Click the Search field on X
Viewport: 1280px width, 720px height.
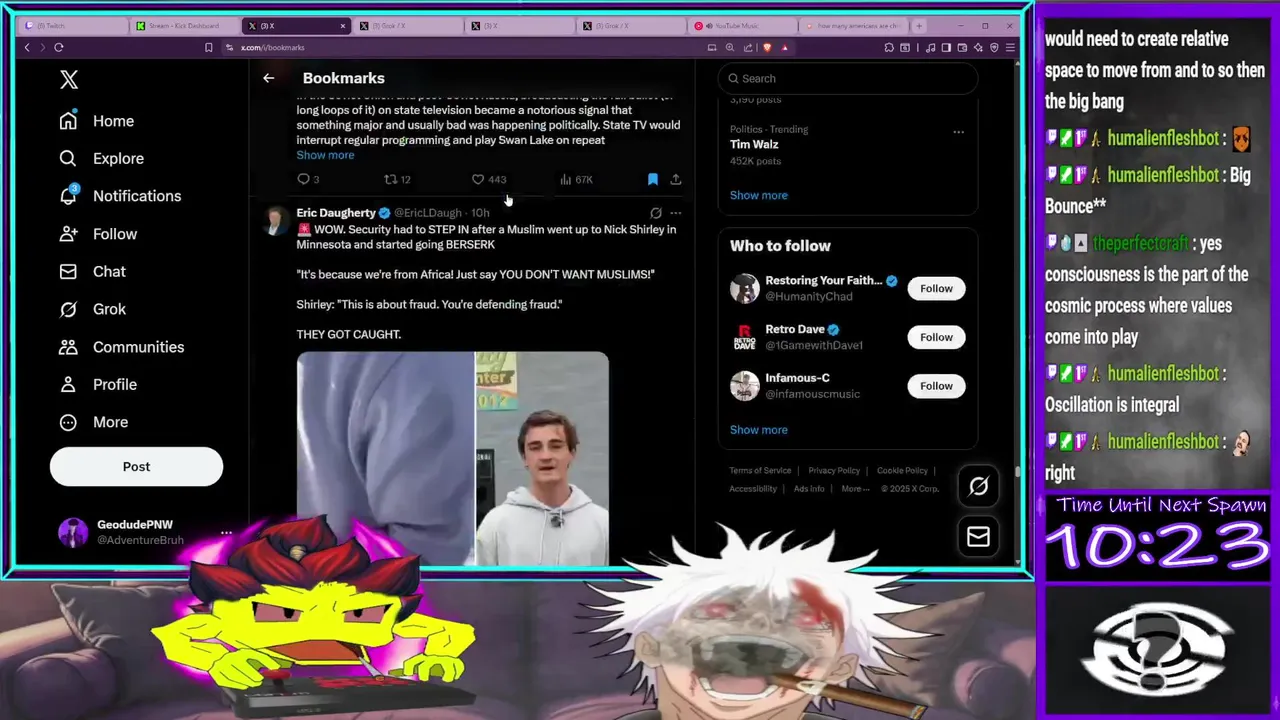pos(847,78)
